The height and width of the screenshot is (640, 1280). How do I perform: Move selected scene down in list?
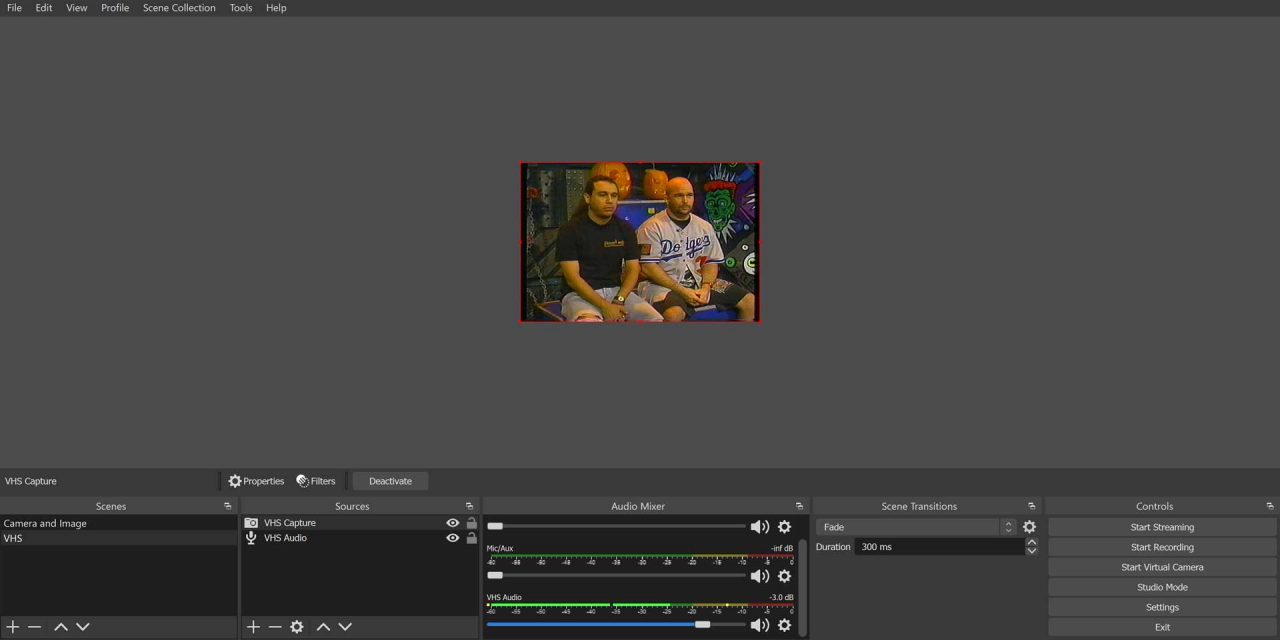83,627
